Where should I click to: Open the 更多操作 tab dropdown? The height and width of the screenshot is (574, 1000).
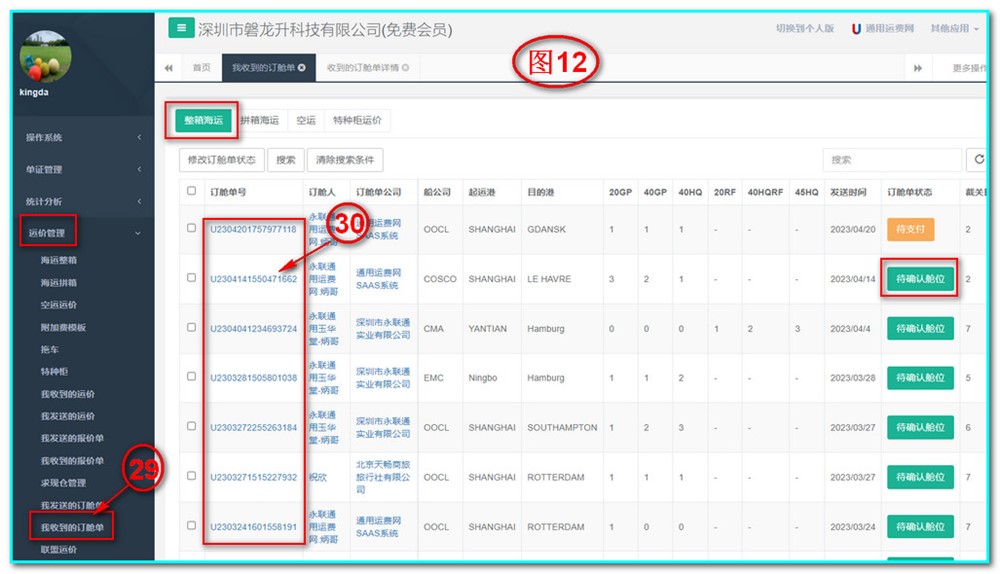pos(969,68)
